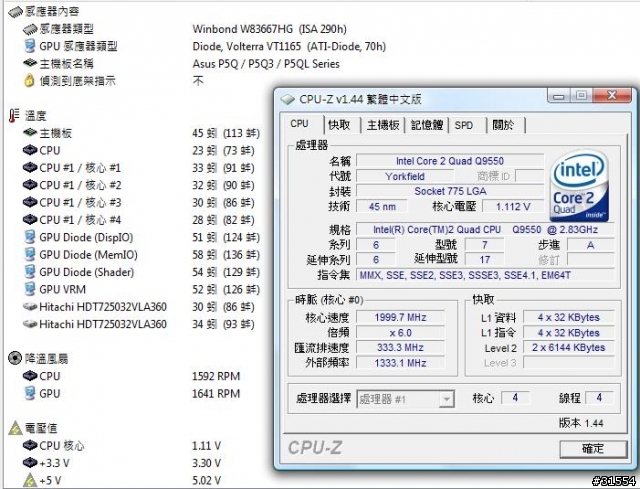This screenshot has height=489, width=640.
Task: Click the Socket 775 LGA package field
Action: [450, 191]
